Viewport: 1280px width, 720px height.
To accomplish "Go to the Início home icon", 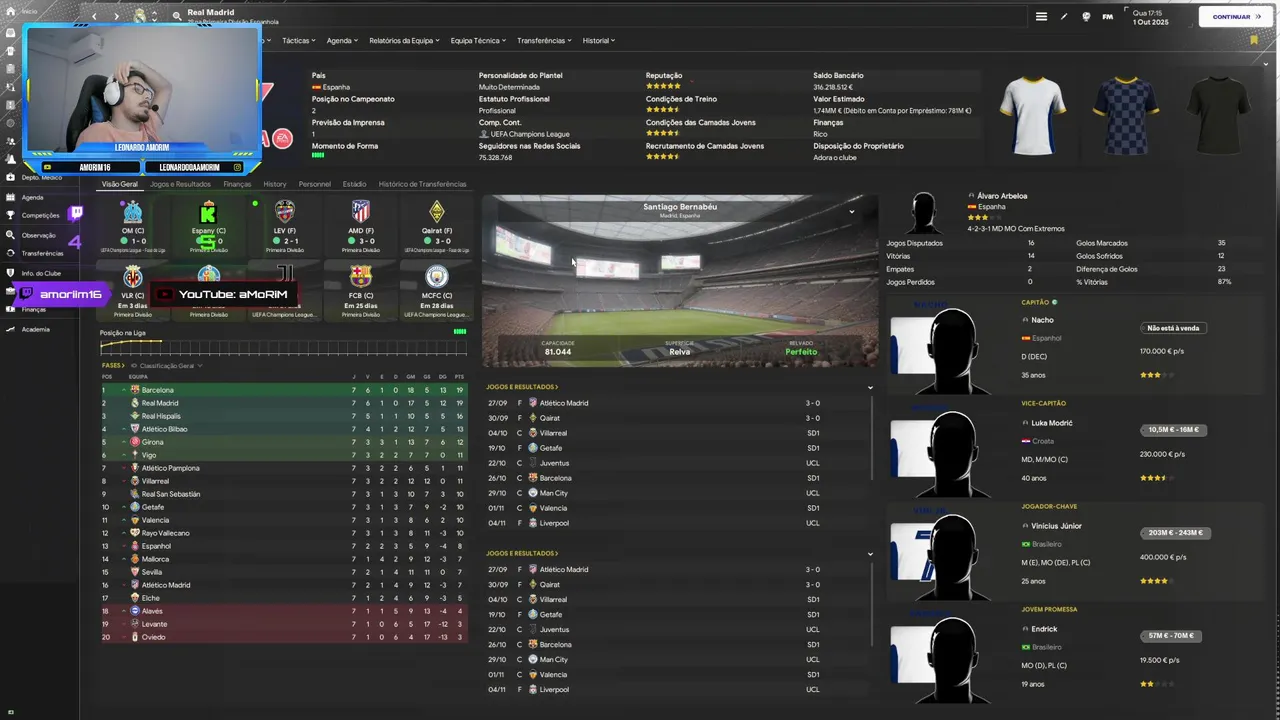I will point(11,11).
